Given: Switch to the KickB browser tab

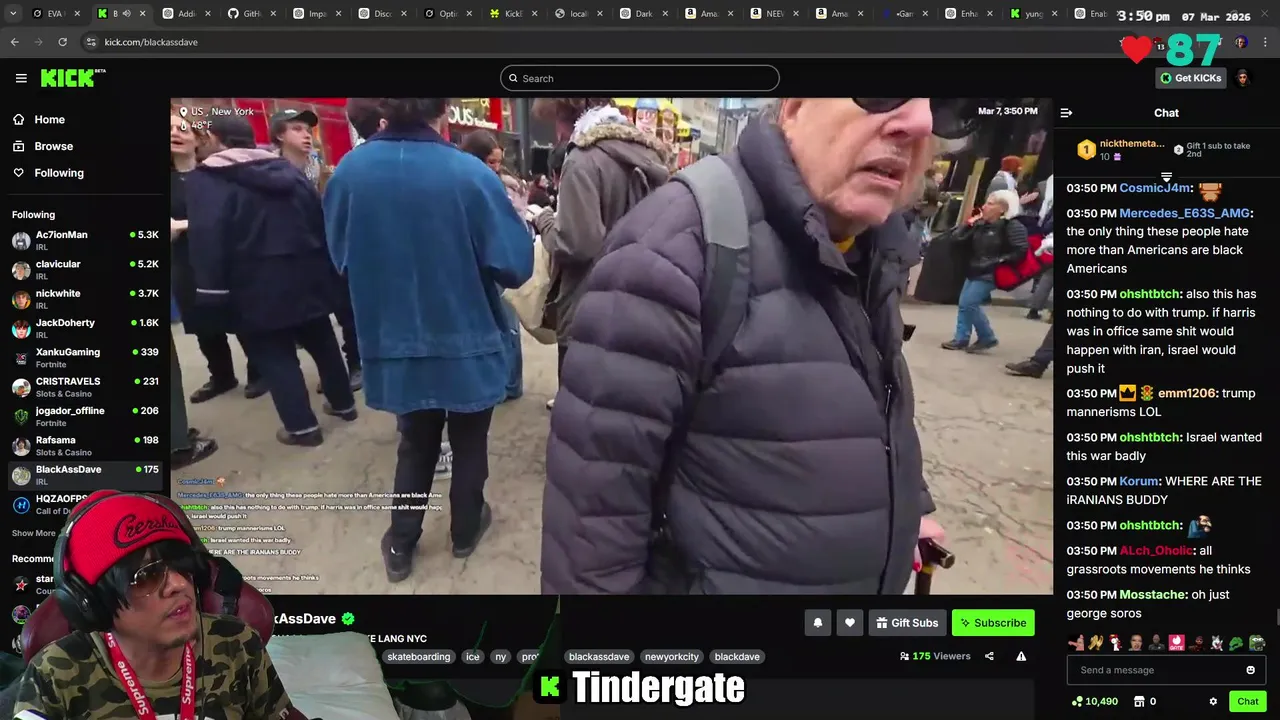Looking at the screenshot, I should coord(513,14).
